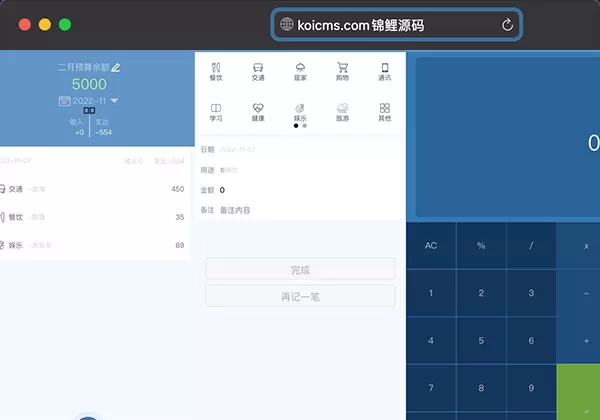Click the 完成 finish button
The height and width of the screenshot is (420, 600).
300,270
